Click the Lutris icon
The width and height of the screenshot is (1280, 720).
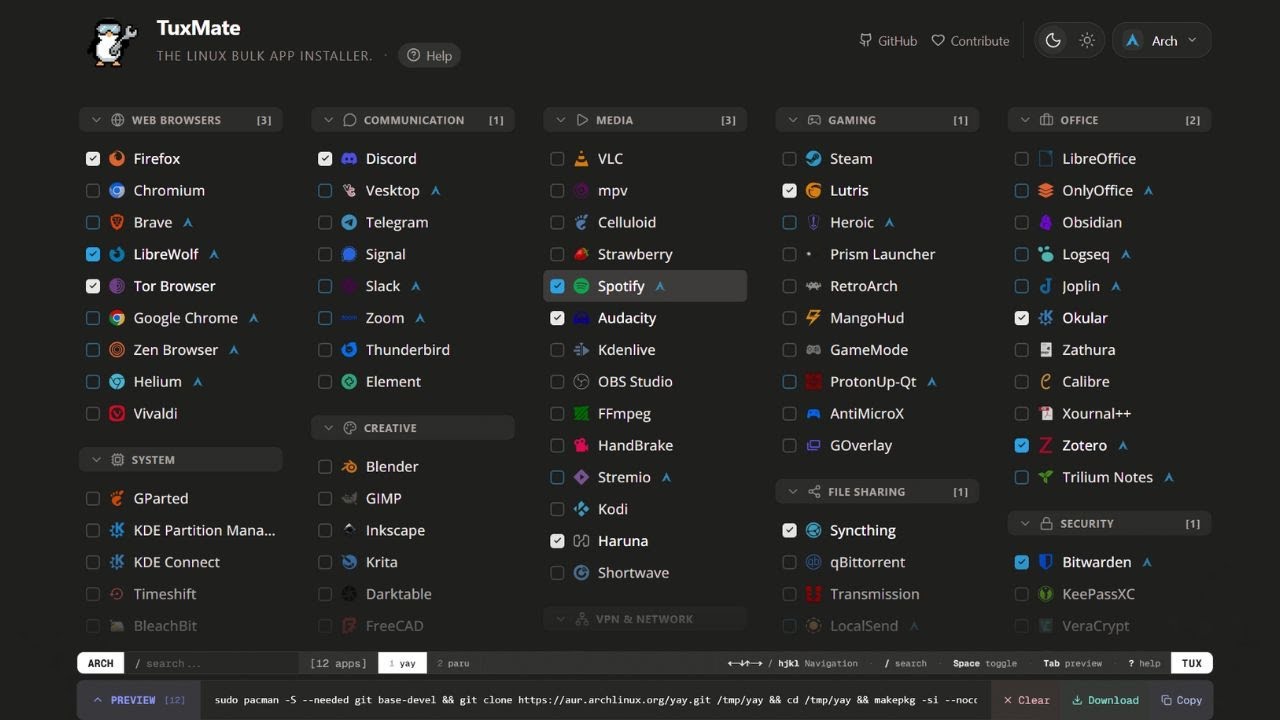[x=813, y=191]
